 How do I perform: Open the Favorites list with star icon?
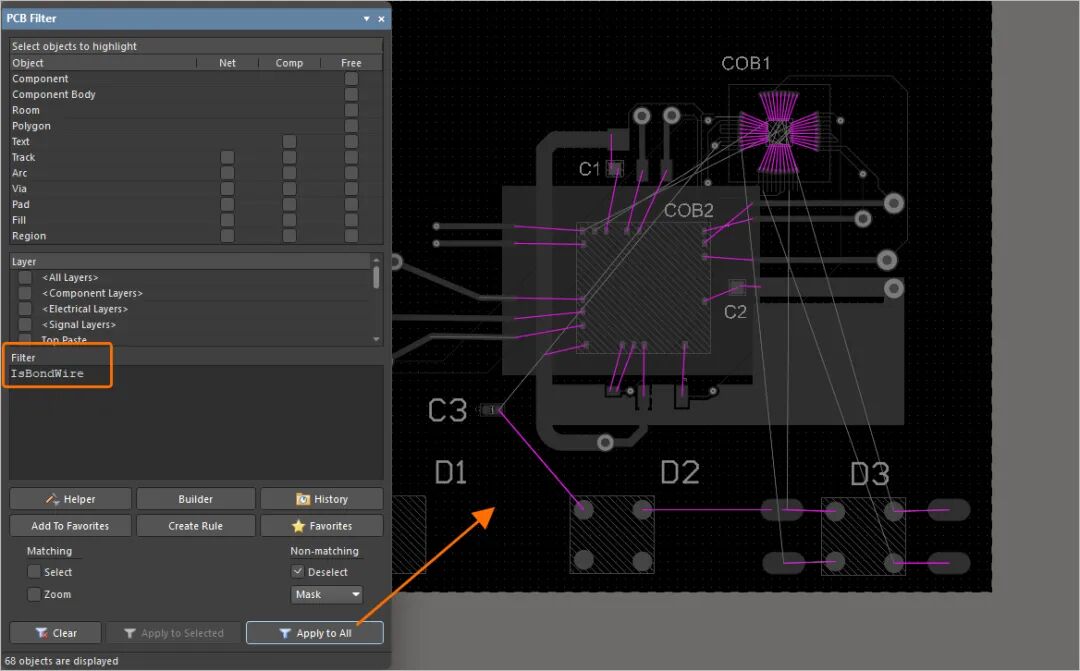point(322,526)
